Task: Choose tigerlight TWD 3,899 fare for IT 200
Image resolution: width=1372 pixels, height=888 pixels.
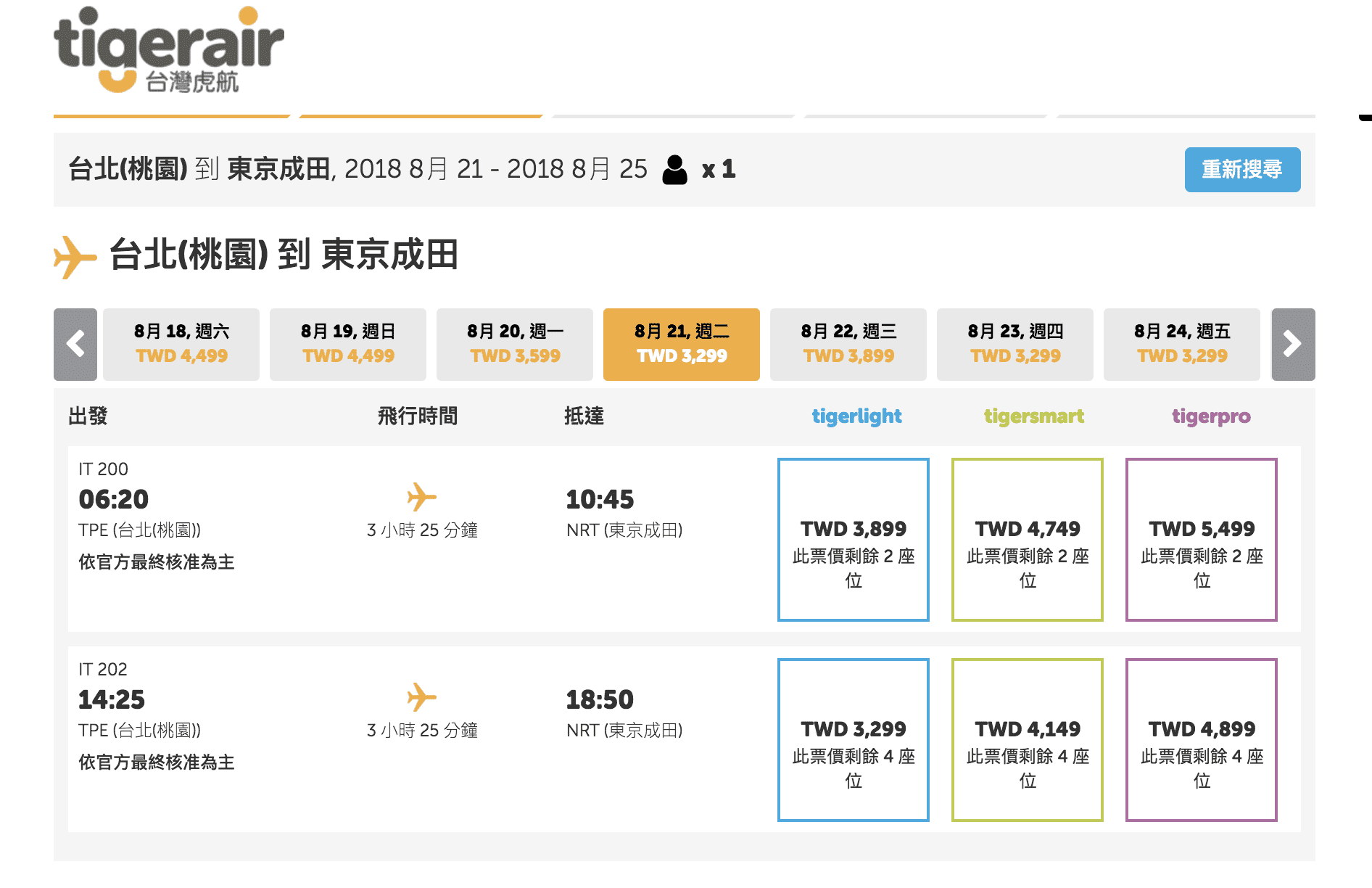Action: (854, 539)
